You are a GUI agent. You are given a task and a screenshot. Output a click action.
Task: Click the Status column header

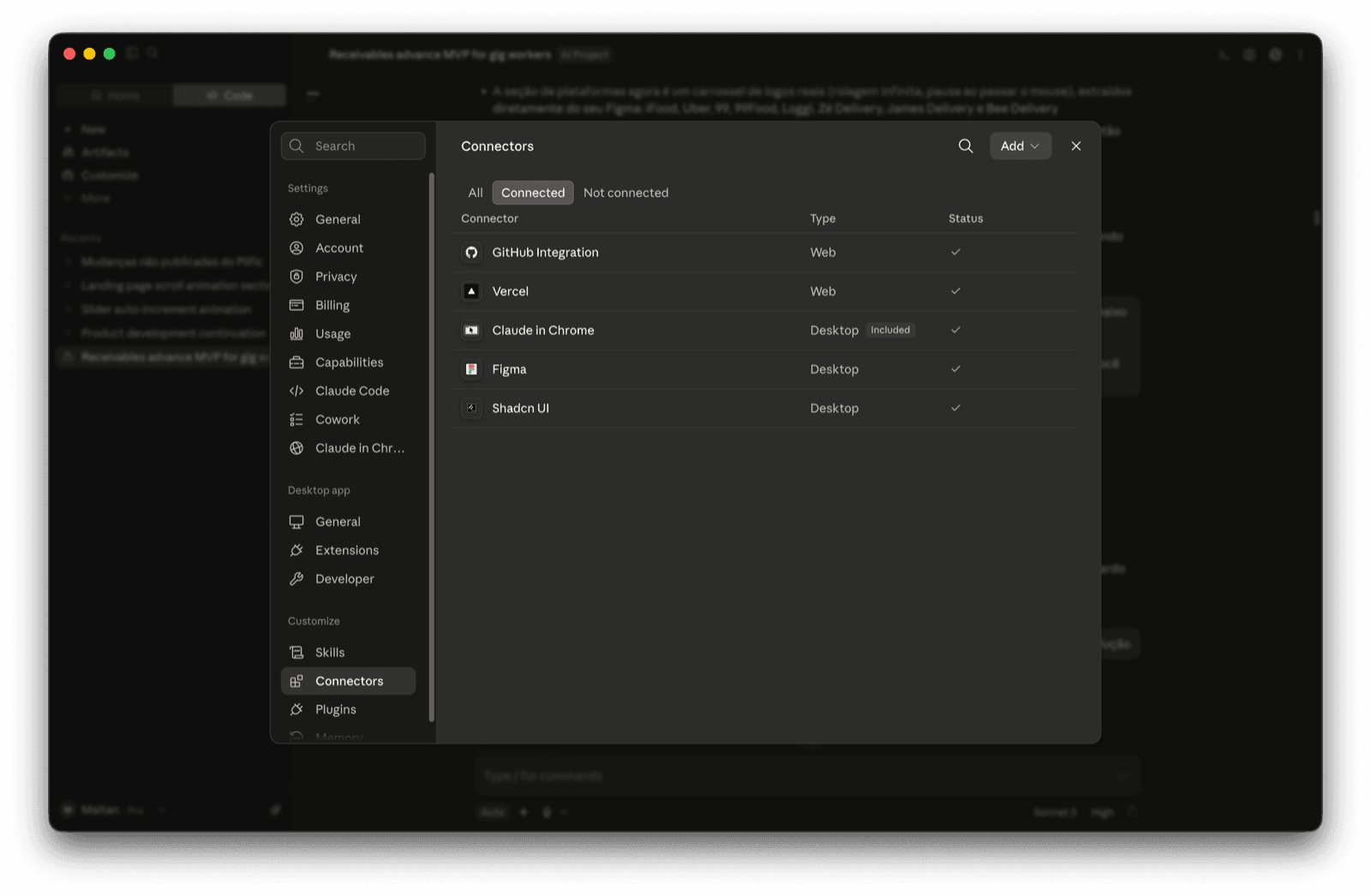pyautogui.click(x=966, y=218)
